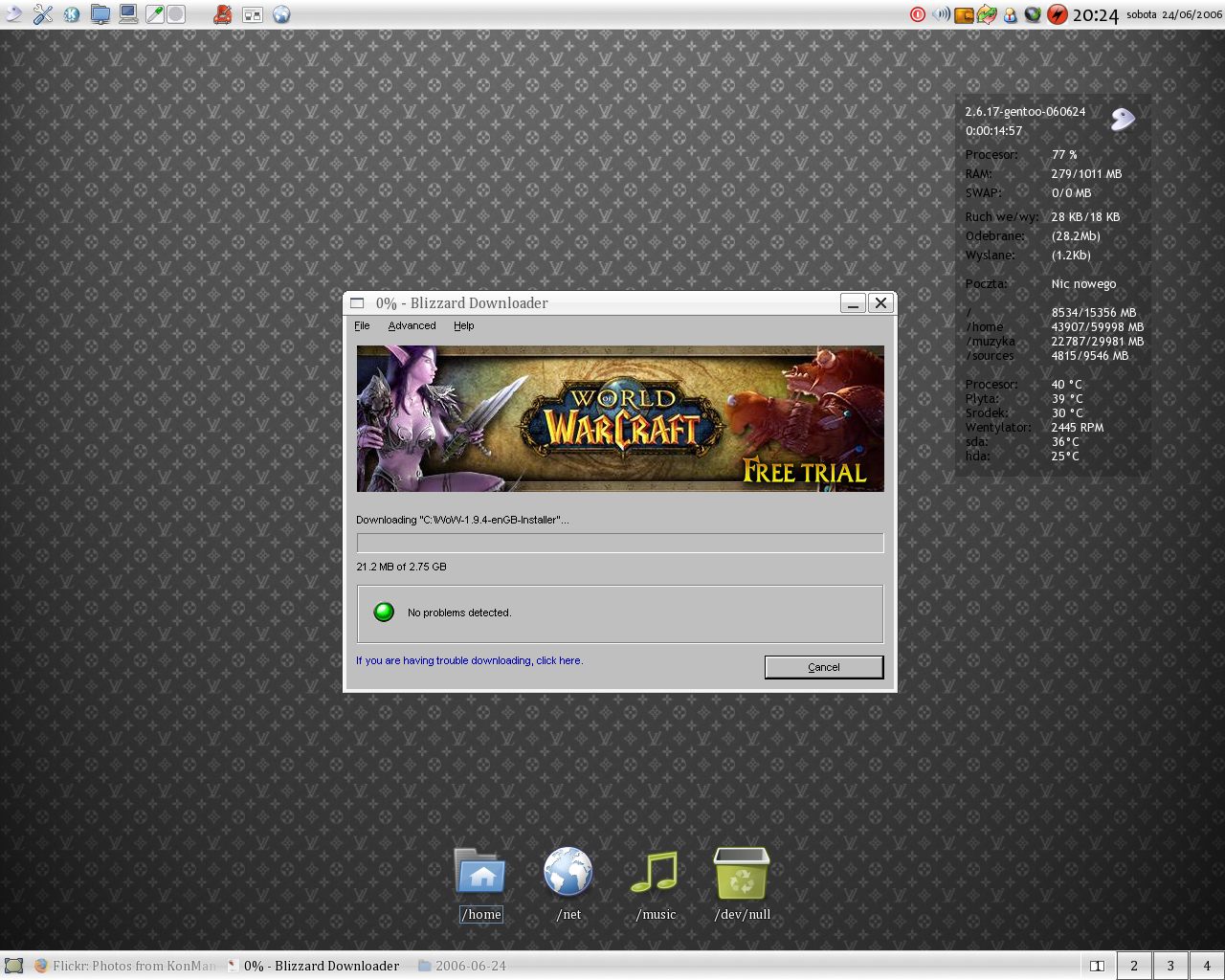The image size is (1225, 980).
Task: Select the Blizzard Downloader taskbar entry
Action: 313,966
